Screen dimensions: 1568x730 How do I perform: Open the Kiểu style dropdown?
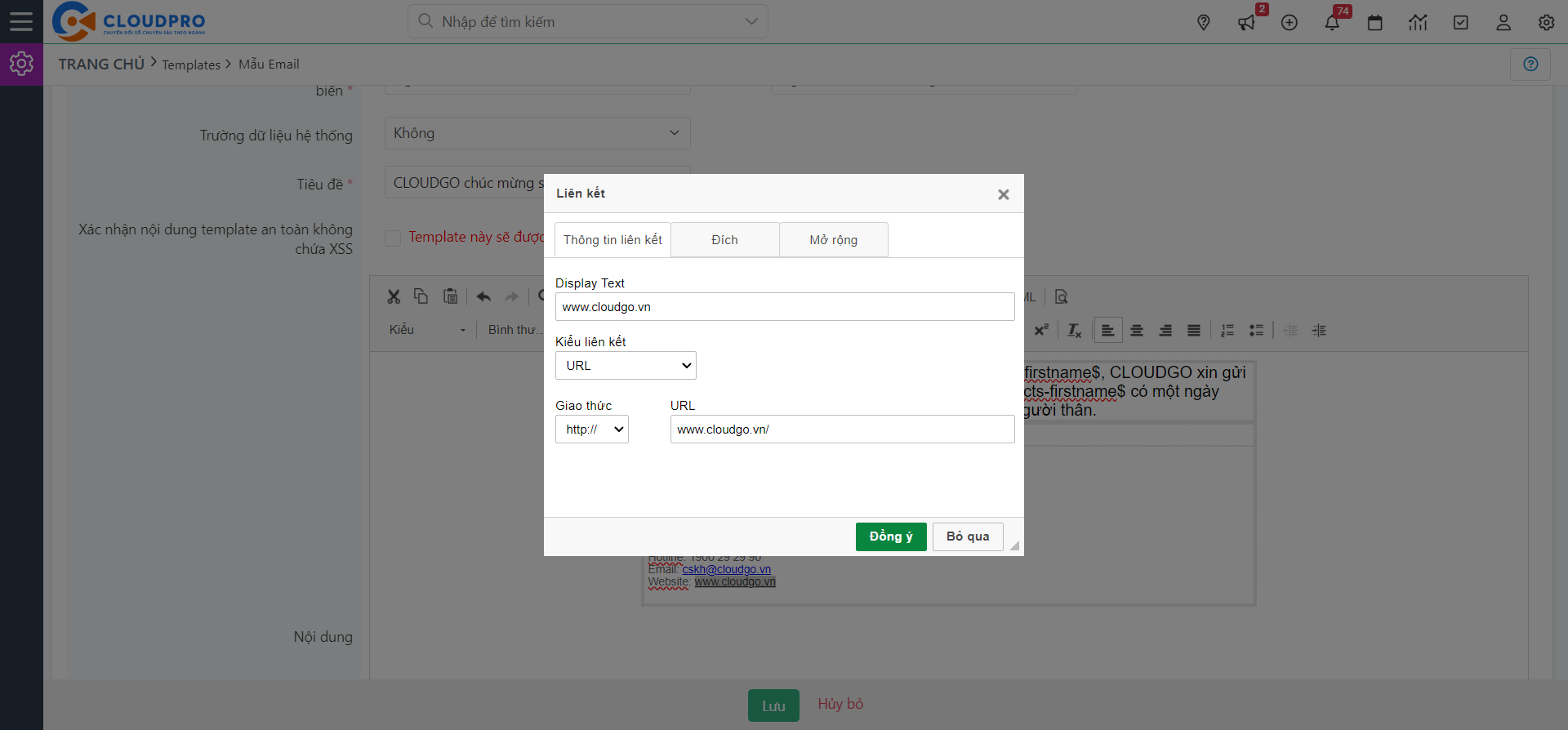(427, 330)
